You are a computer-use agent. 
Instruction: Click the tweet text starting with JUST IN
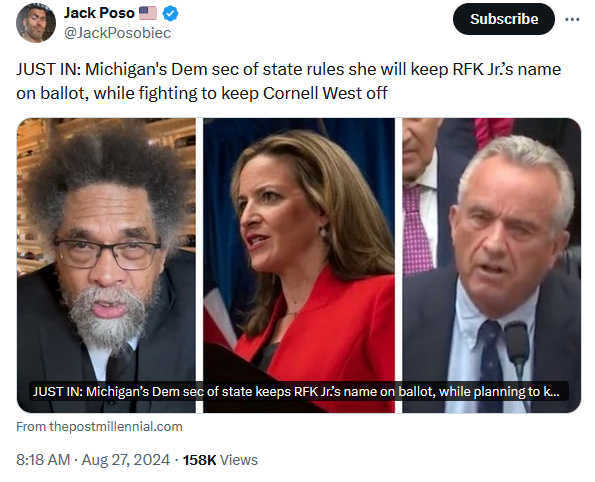click(x=288, y=81)
